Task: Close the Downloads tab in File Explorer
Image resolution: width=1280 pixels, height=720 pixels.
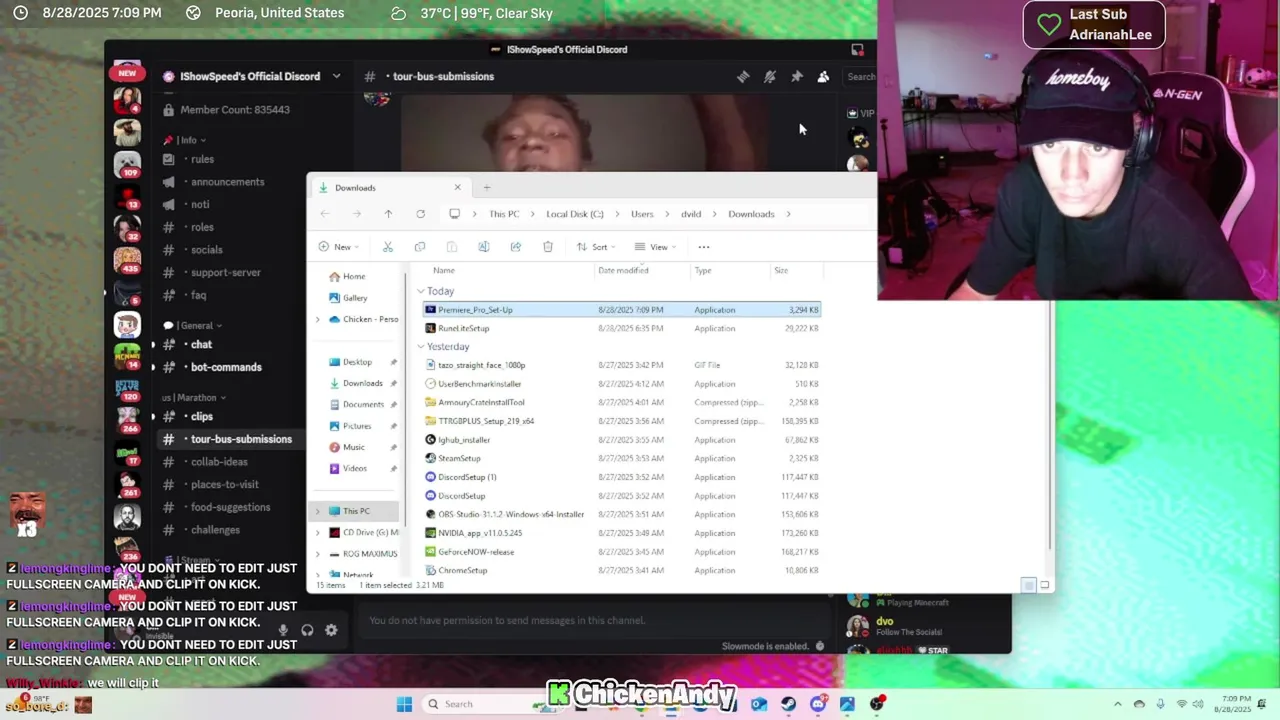Action: 458,187
